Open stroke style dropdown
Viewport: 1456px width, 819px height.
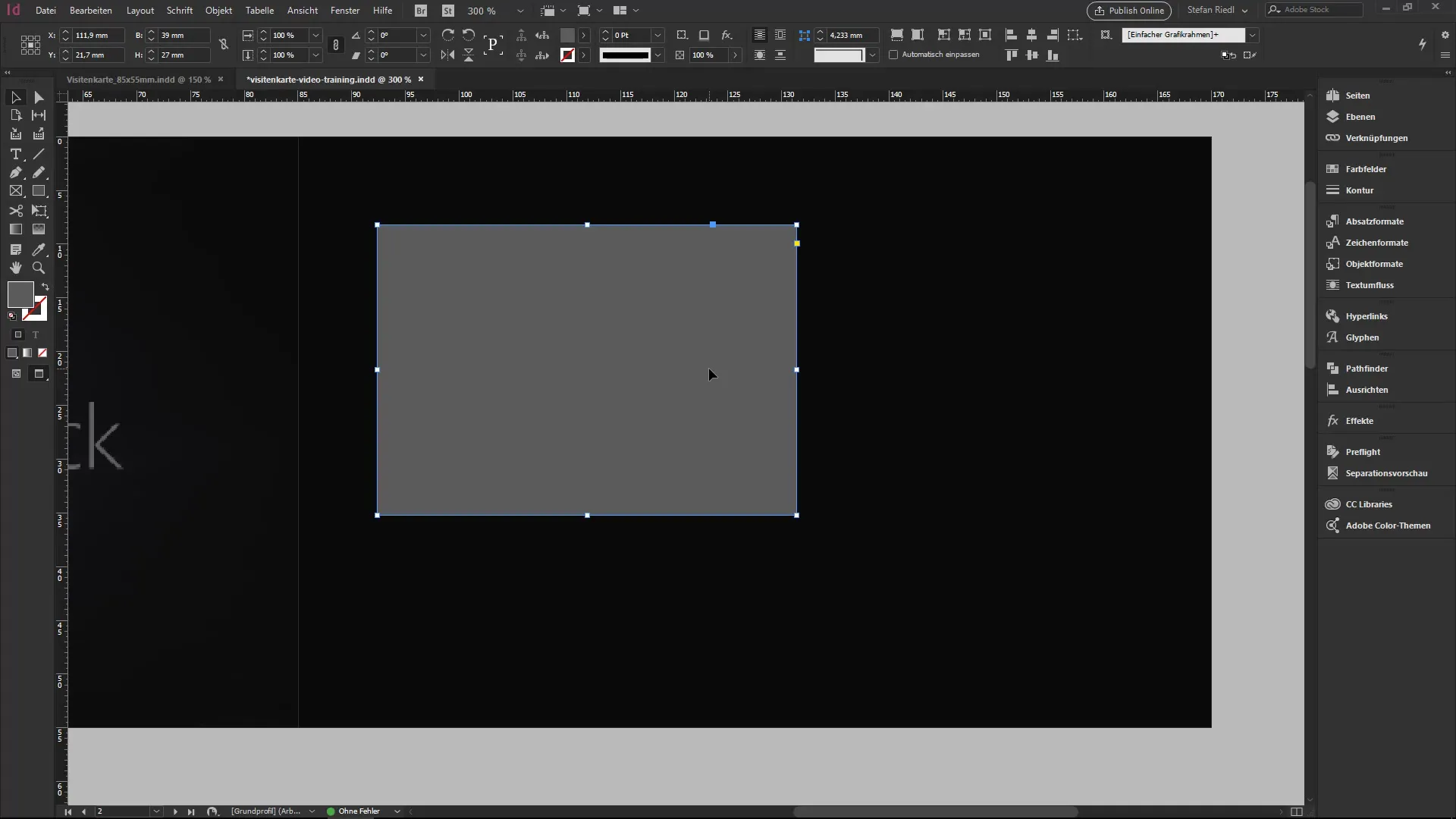click(x=657, y=55)
